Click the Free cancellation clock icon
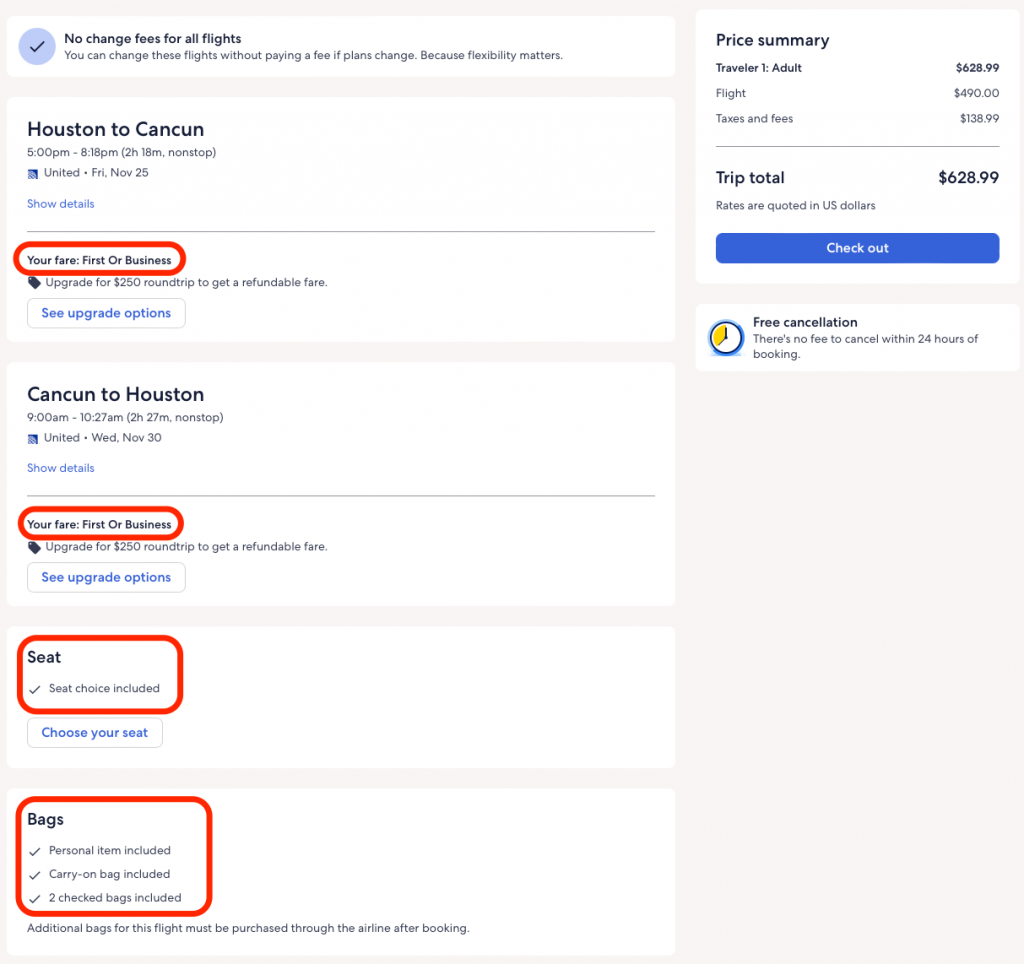Screen dimensions: 1024x964 725,338
